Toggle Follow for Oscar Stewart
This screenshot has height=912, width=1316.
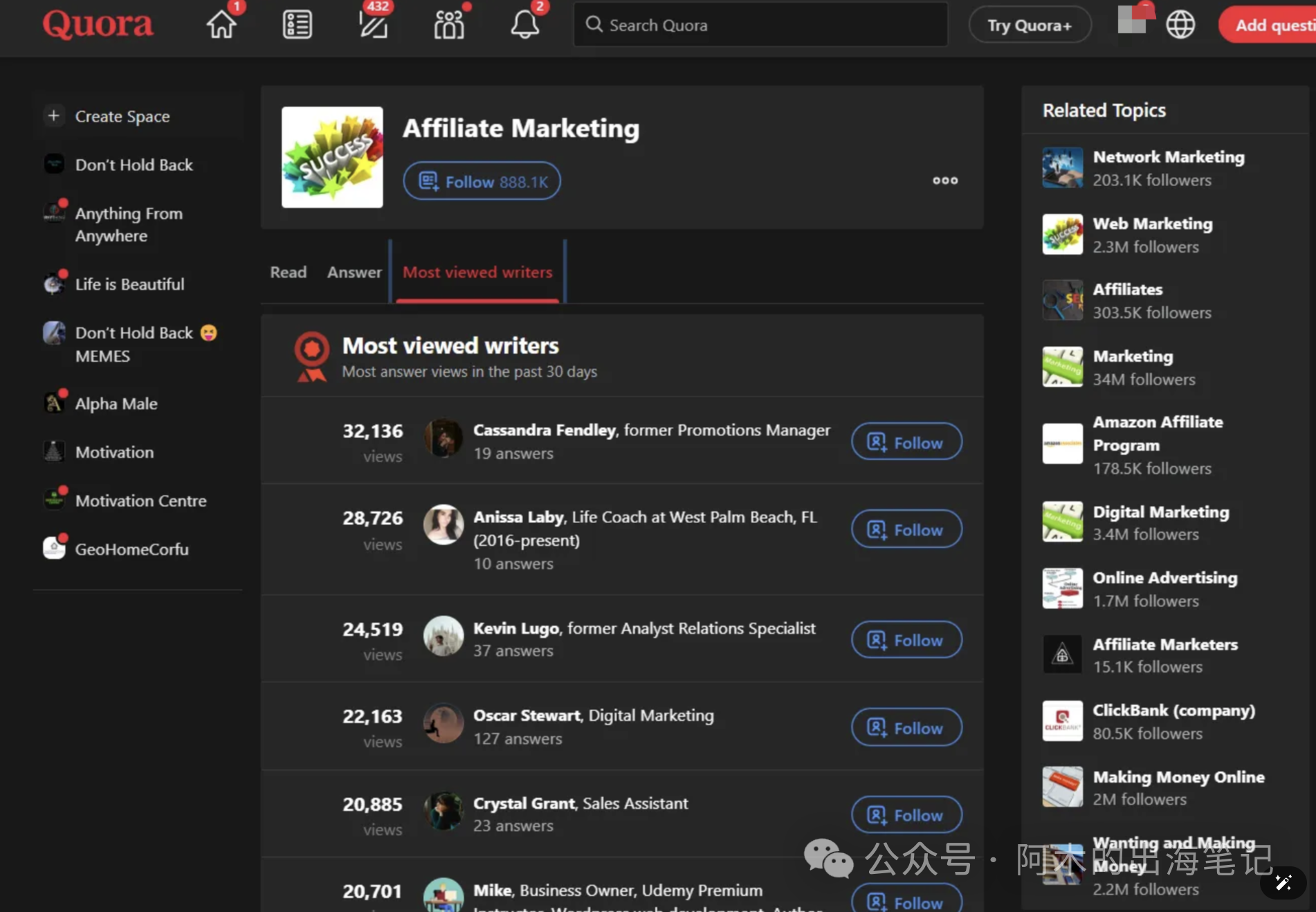pyautogui.click(x=906, y=728)
